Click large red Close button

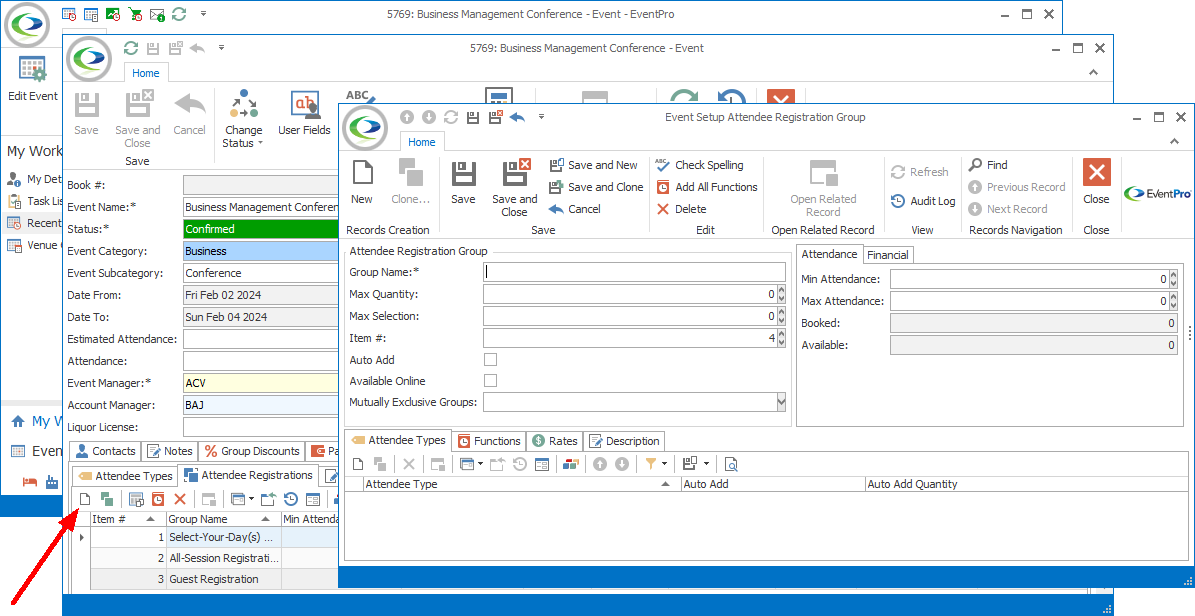click(x=1096, y=182)
